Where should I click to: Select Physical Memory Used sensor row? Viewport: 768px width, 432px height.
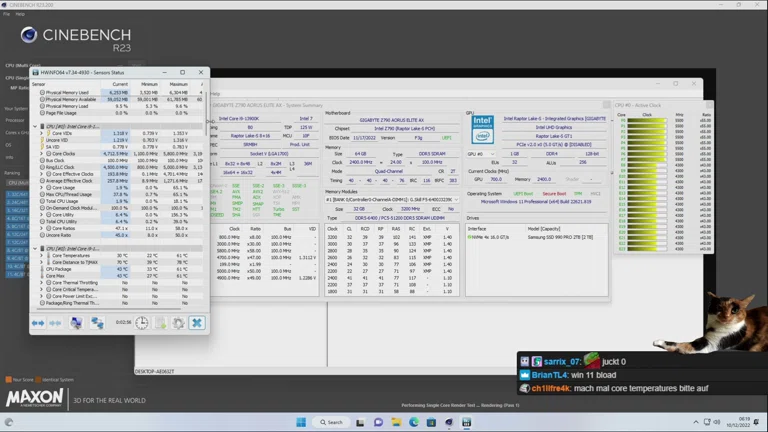pyautogui.click(x=65, y=92)
